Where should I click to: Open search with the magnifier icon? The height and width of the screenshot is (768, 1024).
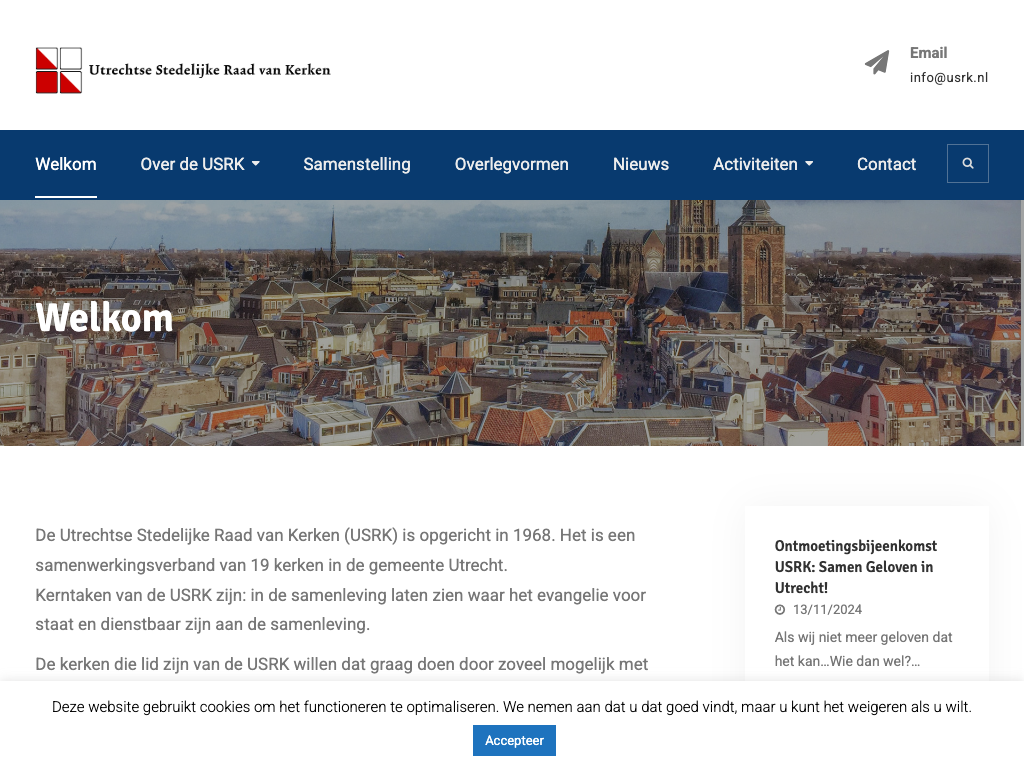967,164
